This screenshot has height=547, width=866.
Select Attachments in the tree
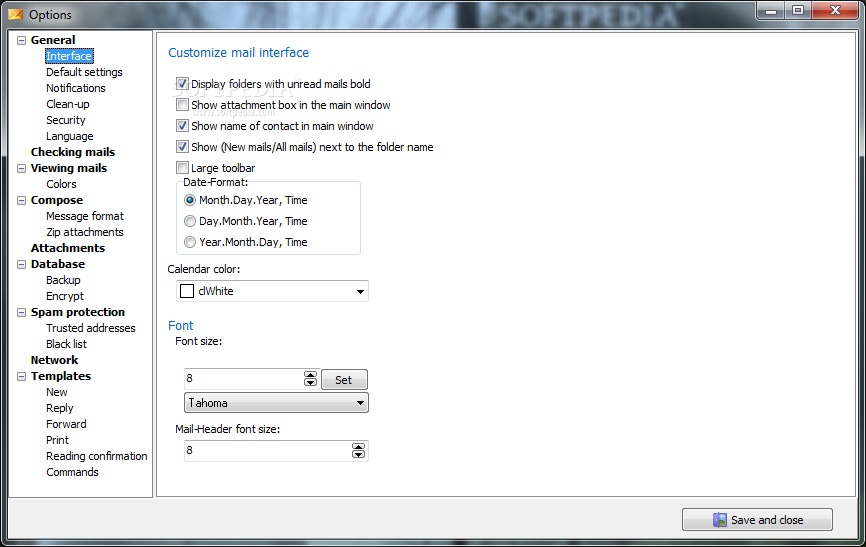pos(68,248)
